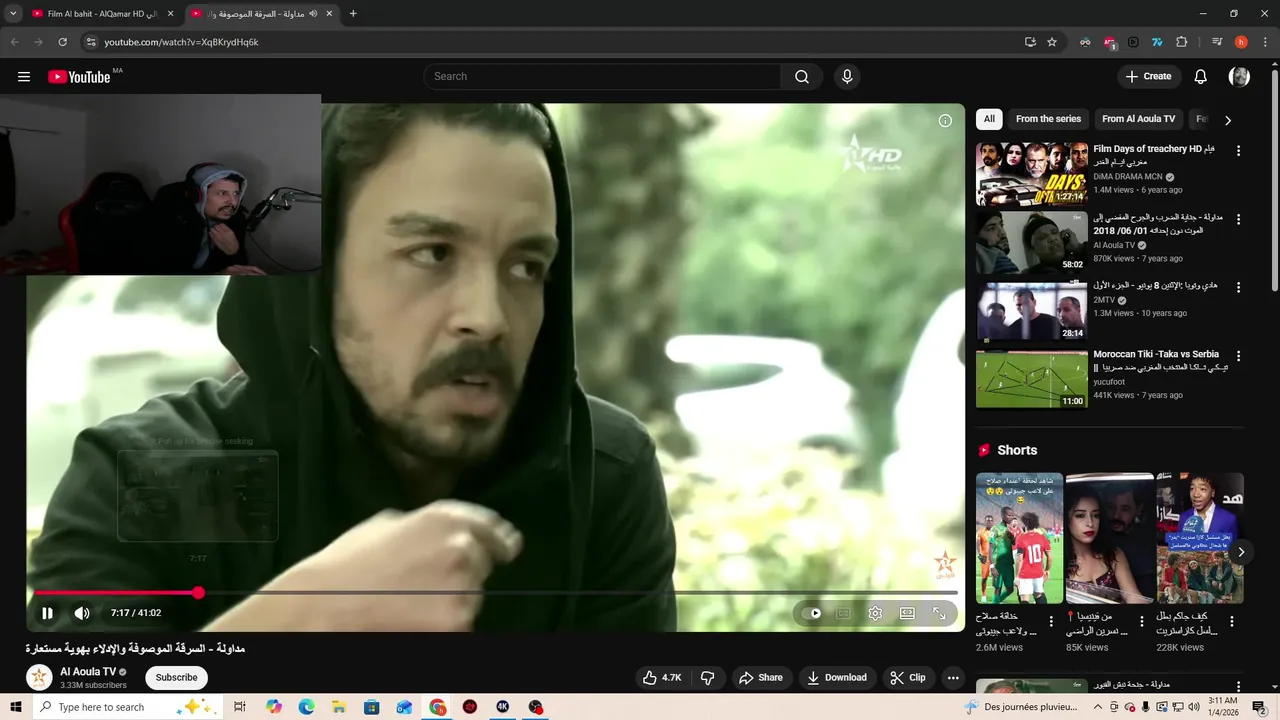Open File Explorer from taskbar

coord(339,707)
